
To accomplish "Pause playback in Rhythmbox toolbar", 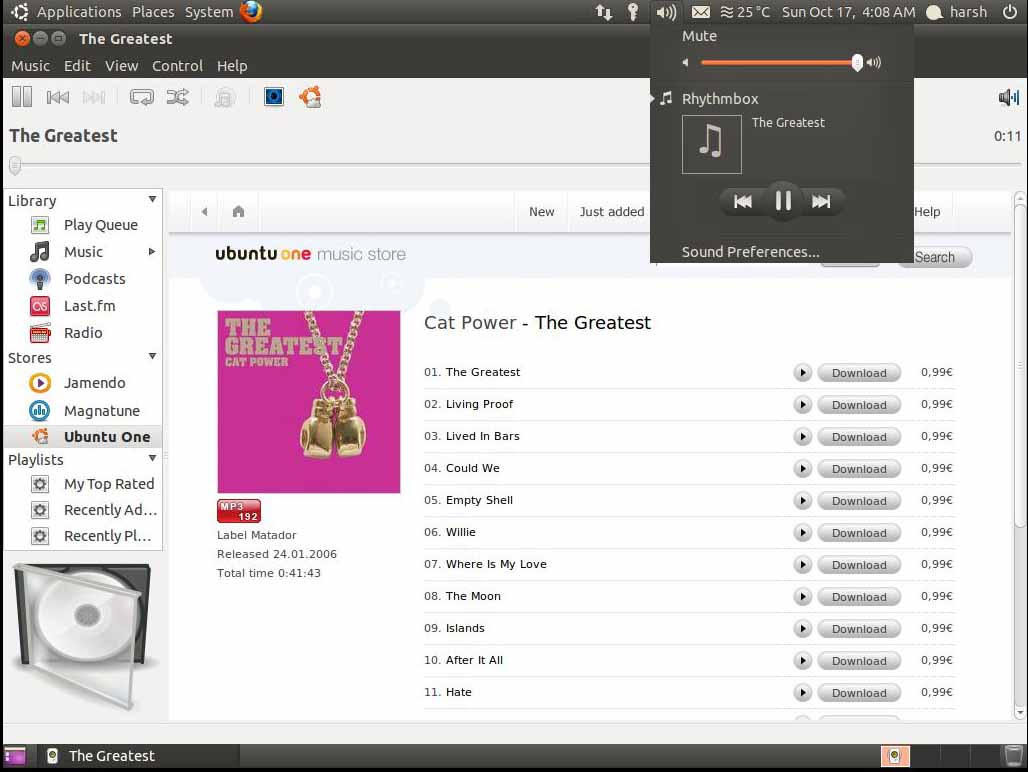I will click(22, 97).
